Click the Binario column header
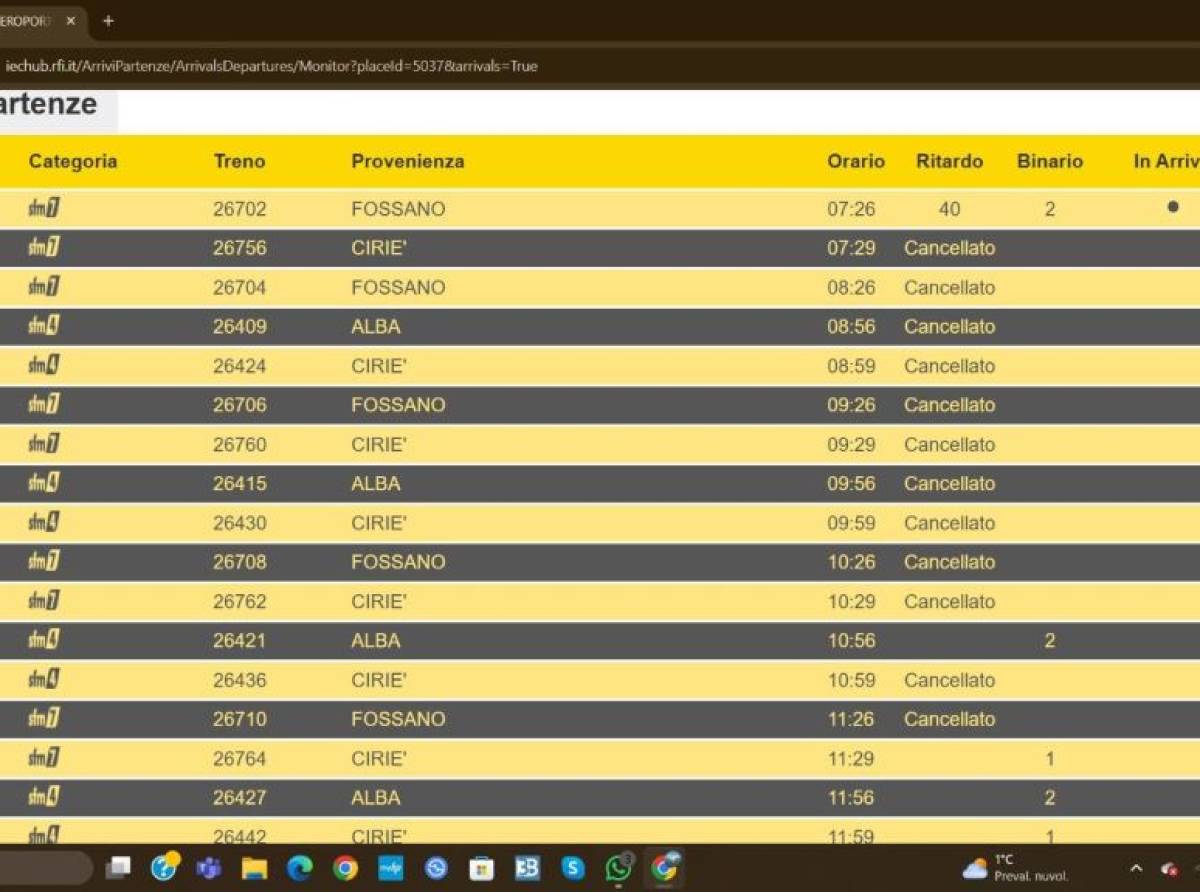Screen dimensions: 1200x892 tap(1050, 161)
